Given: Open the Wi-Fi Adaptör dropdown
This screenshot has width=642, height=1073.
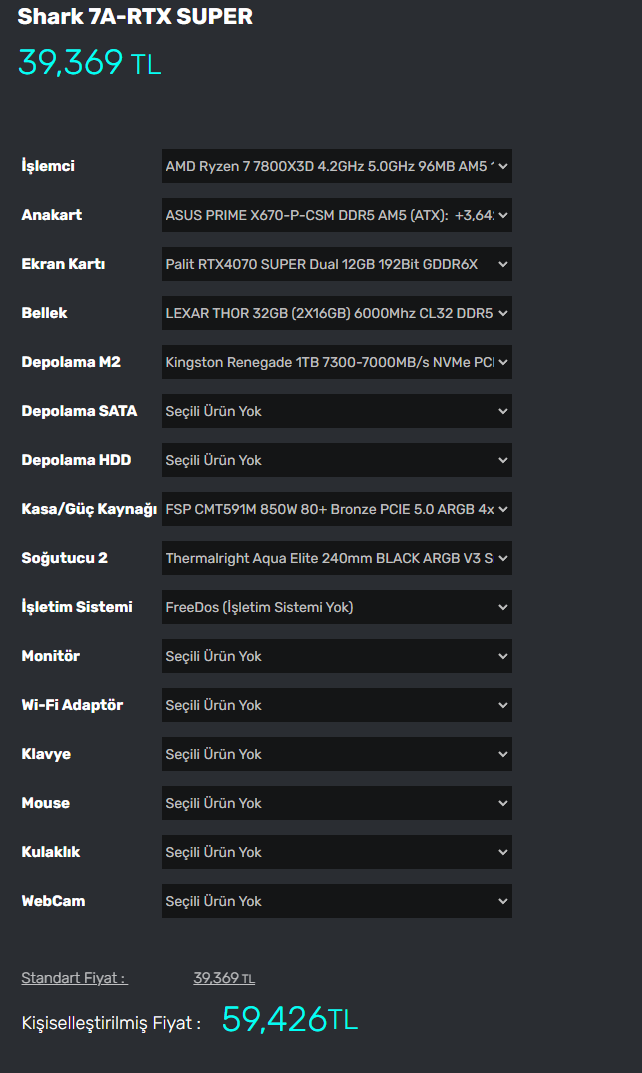Looking at the screenshot, I should tap(336, 705).
